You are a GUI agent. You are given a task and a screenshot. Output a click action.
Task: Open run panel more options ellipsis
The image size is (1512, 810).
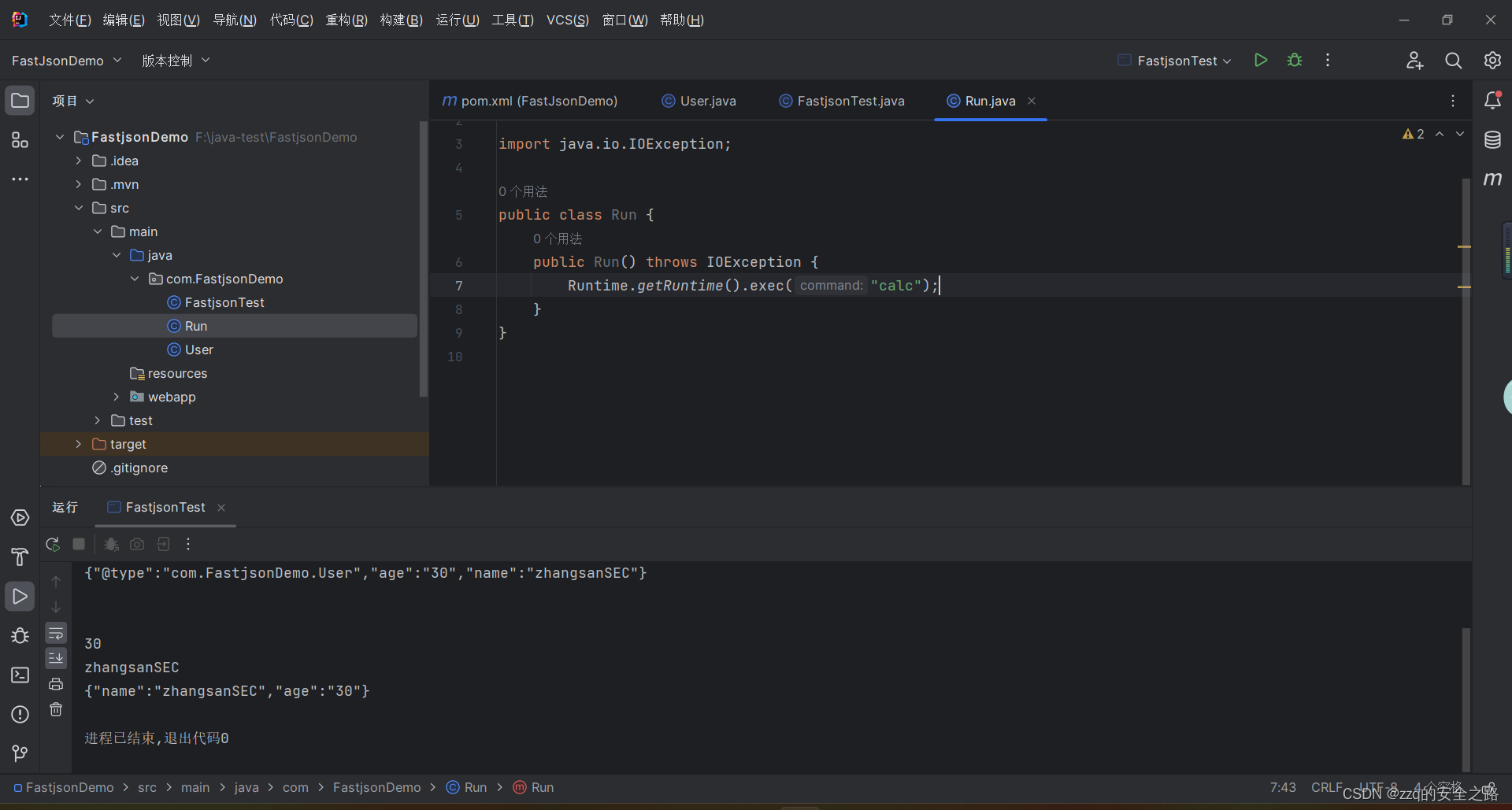pyautogui.click(x=188, y=544)
